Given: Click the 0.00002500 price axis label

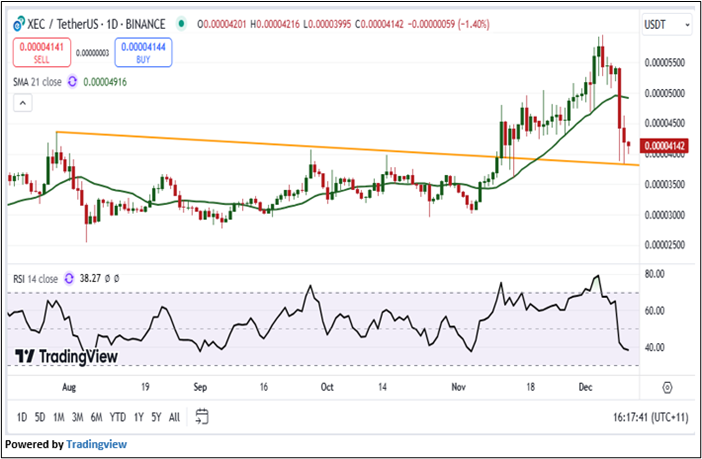Looking at the screenshot, I should pos(665,245).
